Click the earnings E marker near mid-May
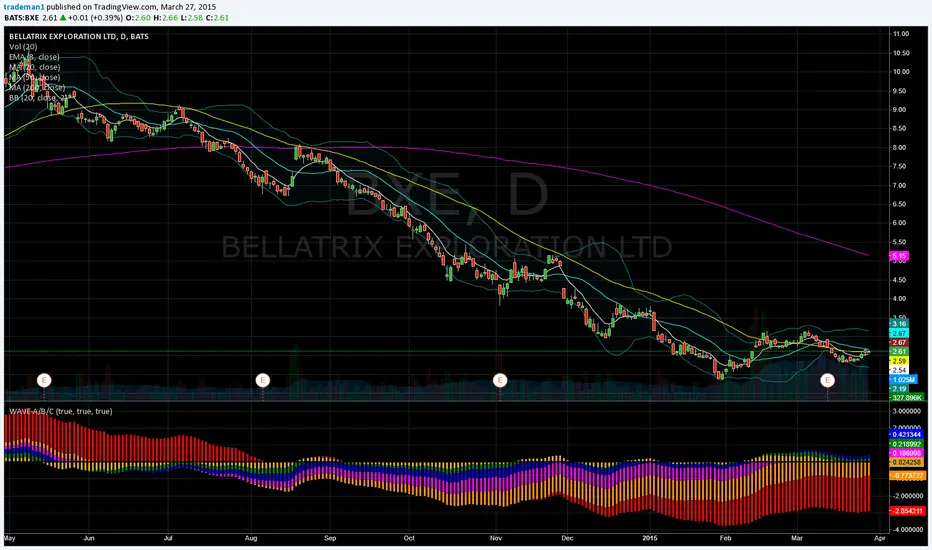This screenshot has height=550, width=932. [x=44, y=380]
